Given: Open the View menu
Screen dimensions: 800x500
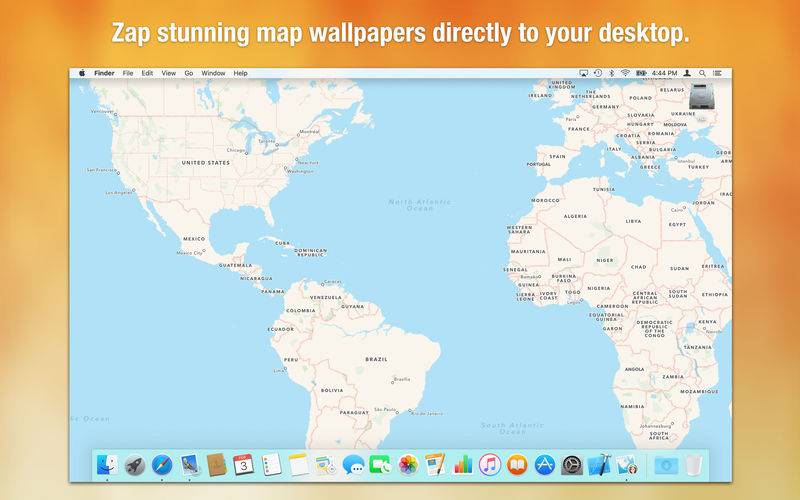Looking at the screenshot, I should [x=169, y=73].
